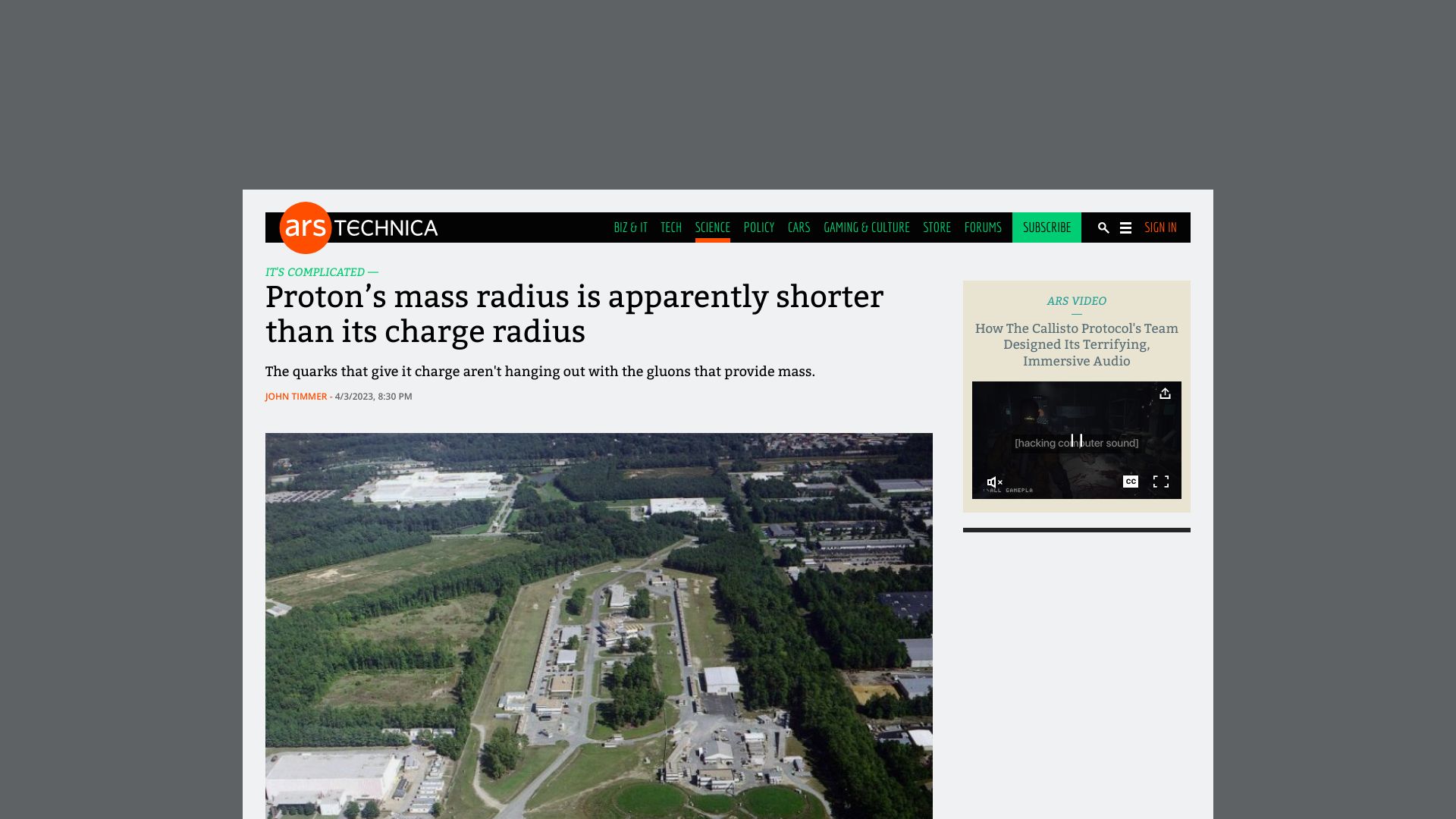Click the article headline about proton mass radius

coord(574,314)
